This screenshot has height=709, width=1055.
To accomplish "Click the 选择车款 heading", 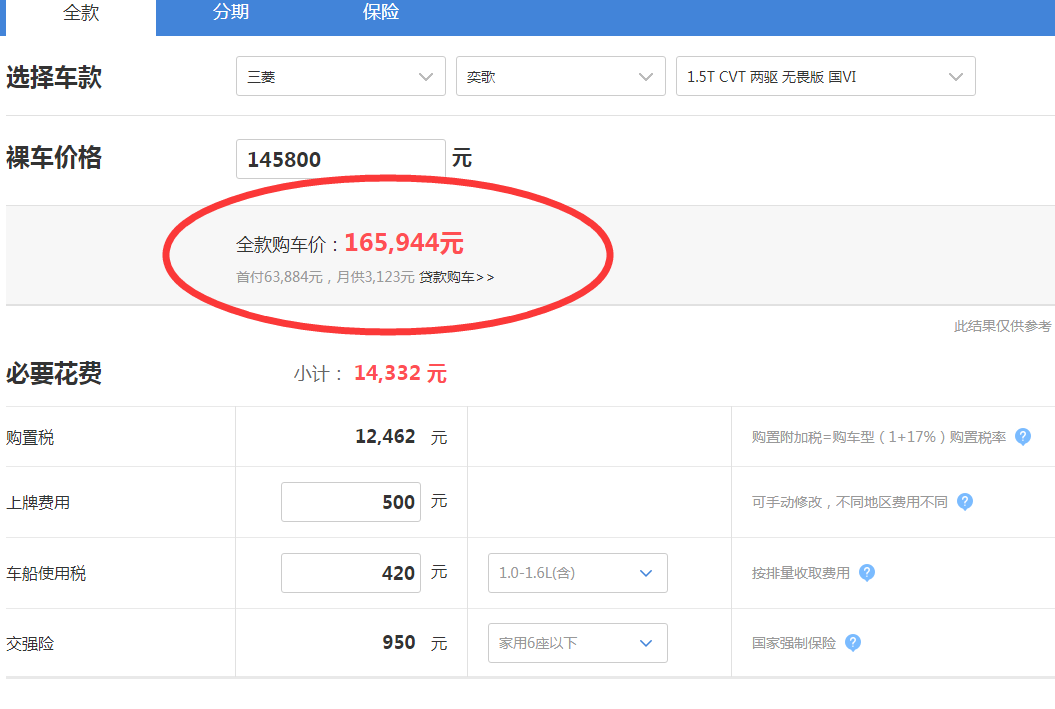I will 54,77.
